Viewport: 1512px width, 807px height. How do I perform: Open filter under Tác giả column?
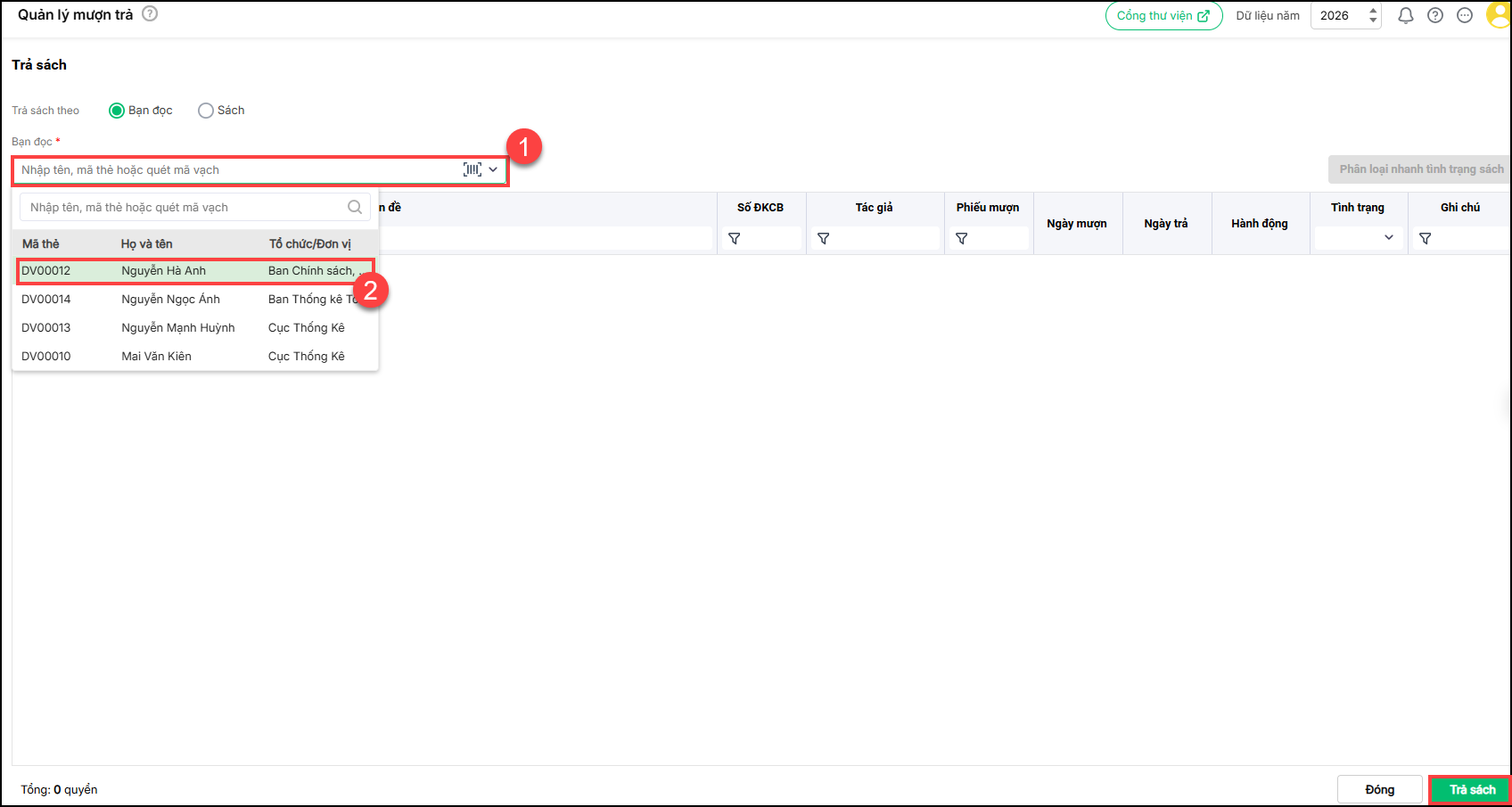[824, 239]
